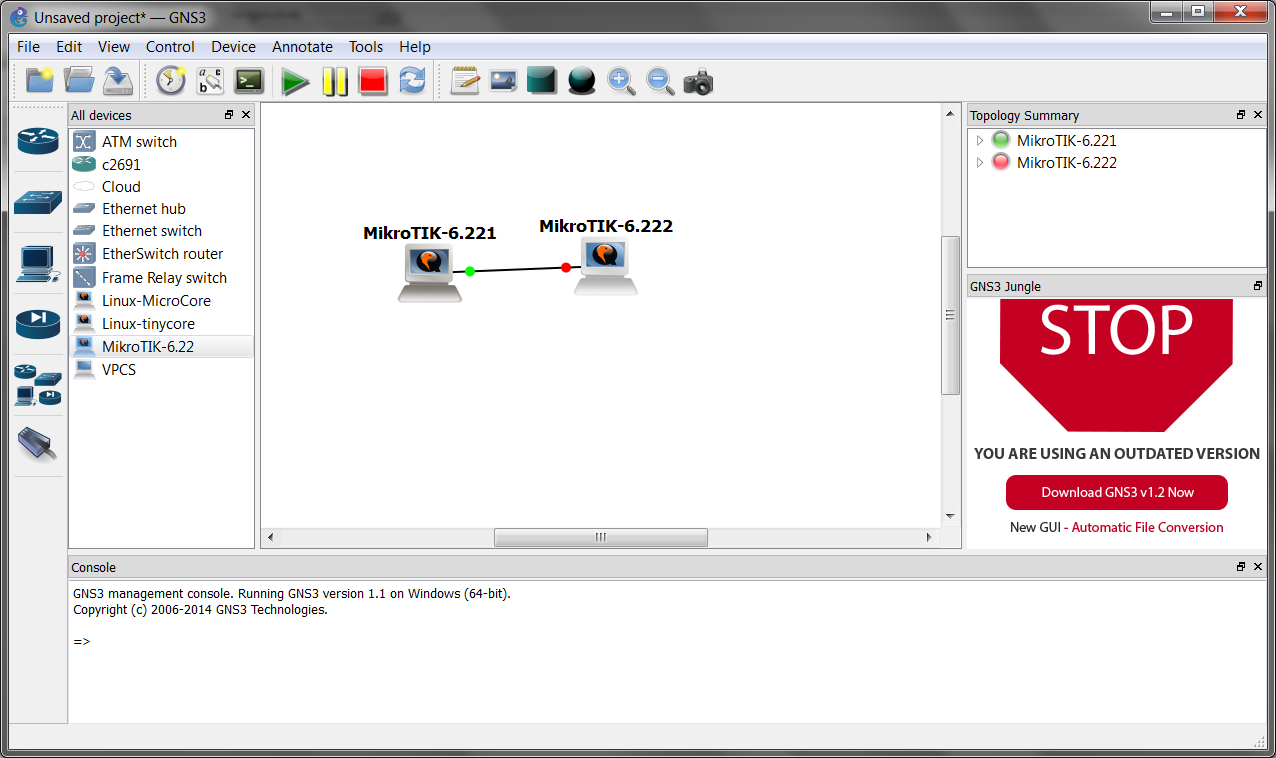Select MikroTIK-6.221 node on canvas
The image size is (1276, 758).
(x=430, y=271)
